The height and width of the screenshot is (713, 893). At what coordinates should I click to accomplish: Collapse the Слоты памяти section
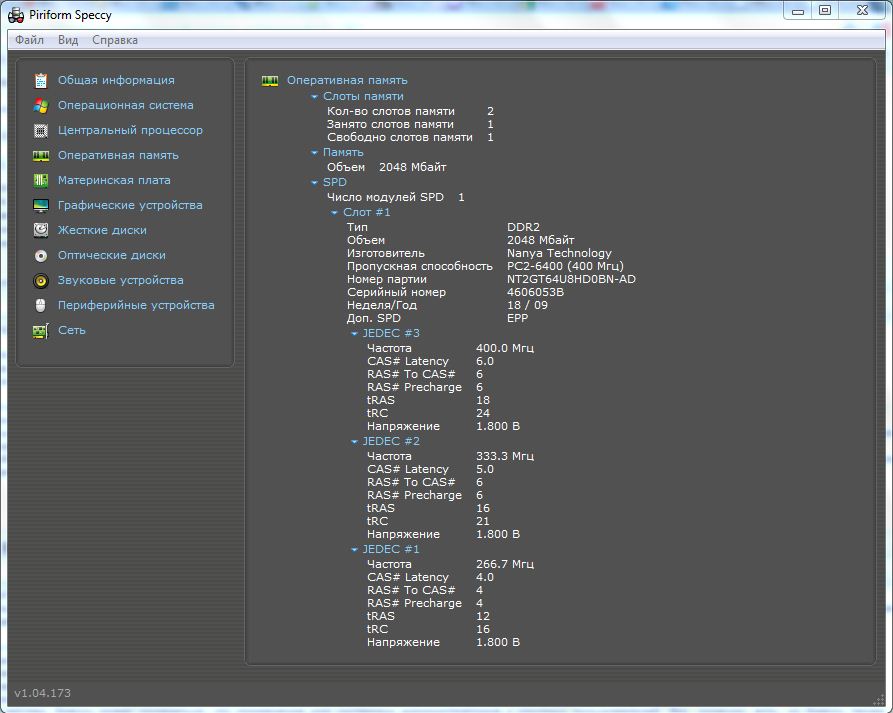(x=314, y=97)
